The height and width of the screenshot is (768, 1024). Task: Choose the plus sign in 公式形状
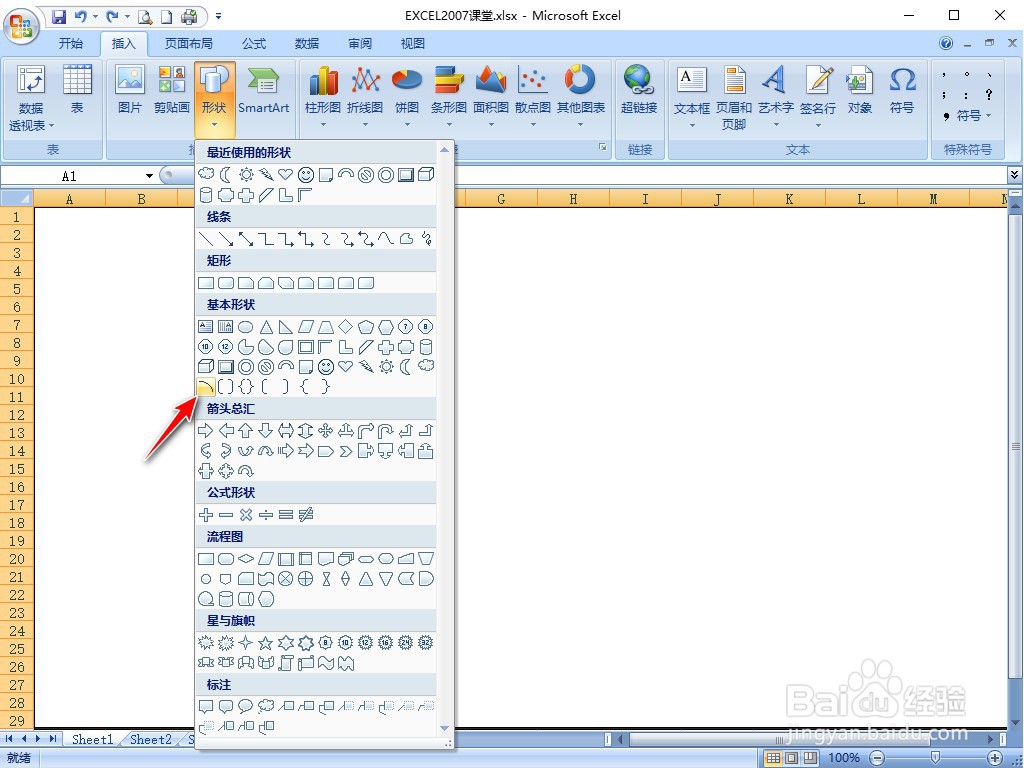(x=206, y=515)
